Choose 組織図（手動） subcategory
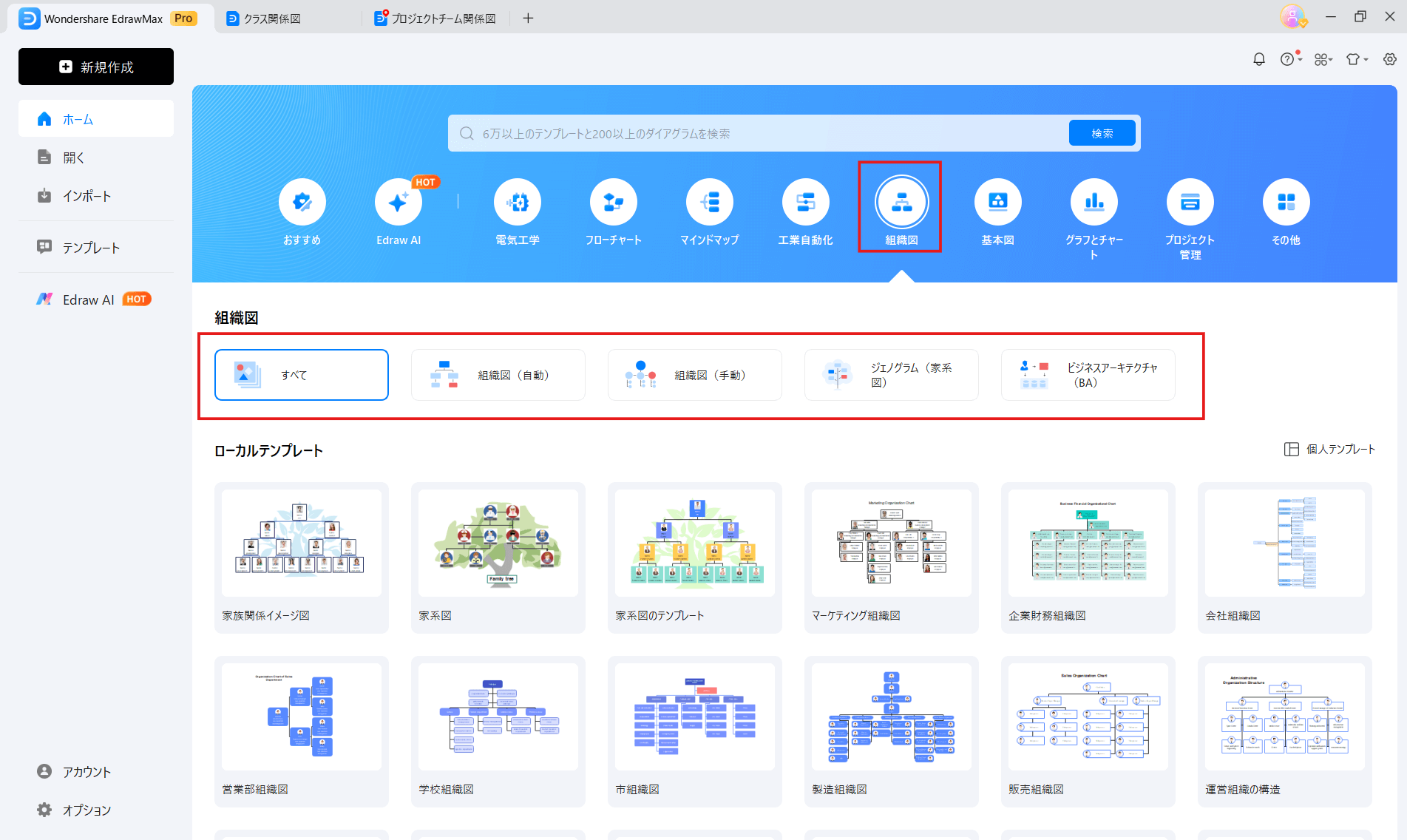This screenshot has height=840, width=1407. 695,375
